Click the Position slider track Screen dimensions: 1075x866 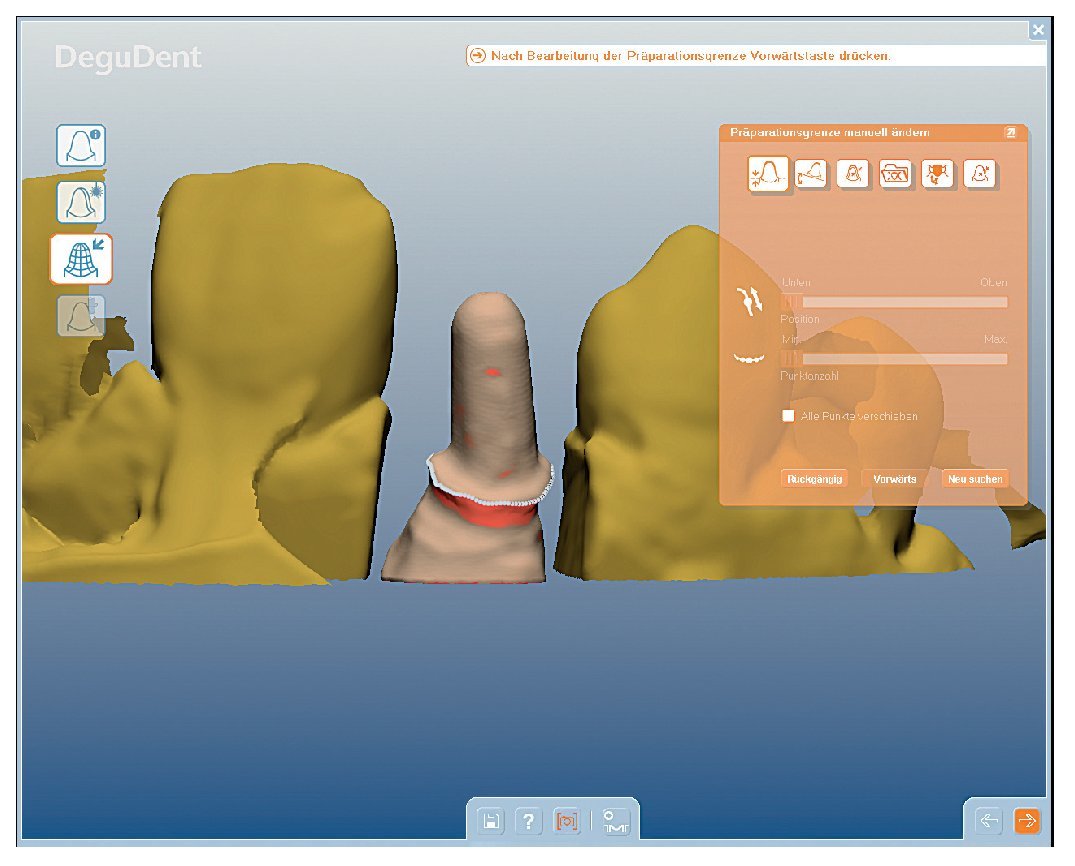894,302
